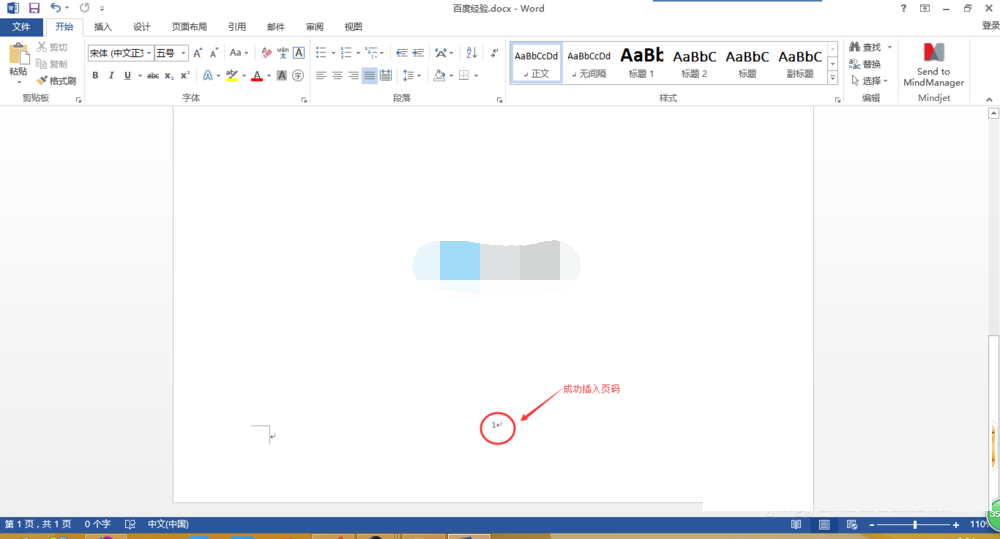Click the Send to MindManager icon
The width and height of the screenshot is (1000, 539).
[x=933, y=66]
